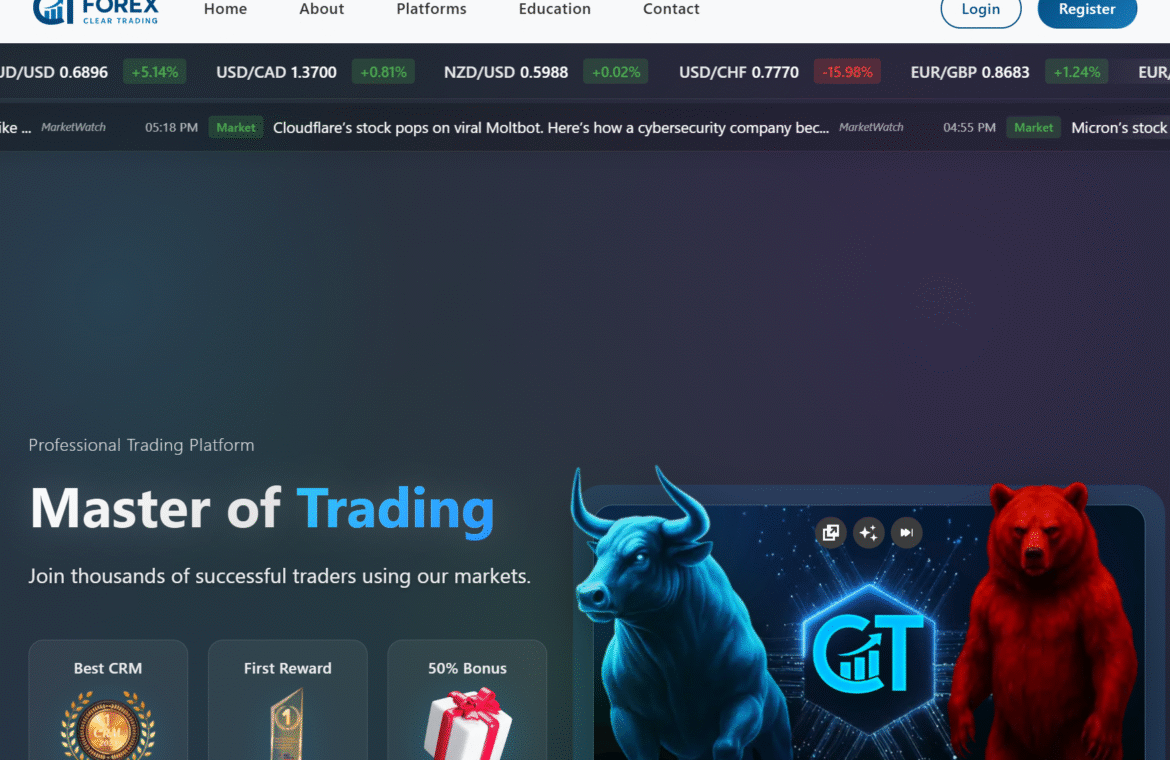Click the Best CRM medal icon

(108, 726)
